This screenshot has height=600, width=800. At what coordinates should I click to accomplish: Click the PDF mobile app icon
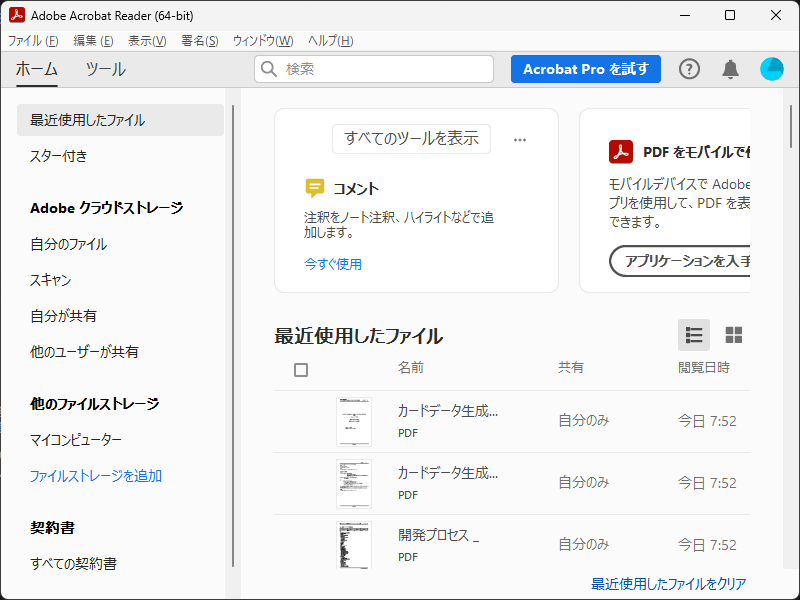point(621,152)
